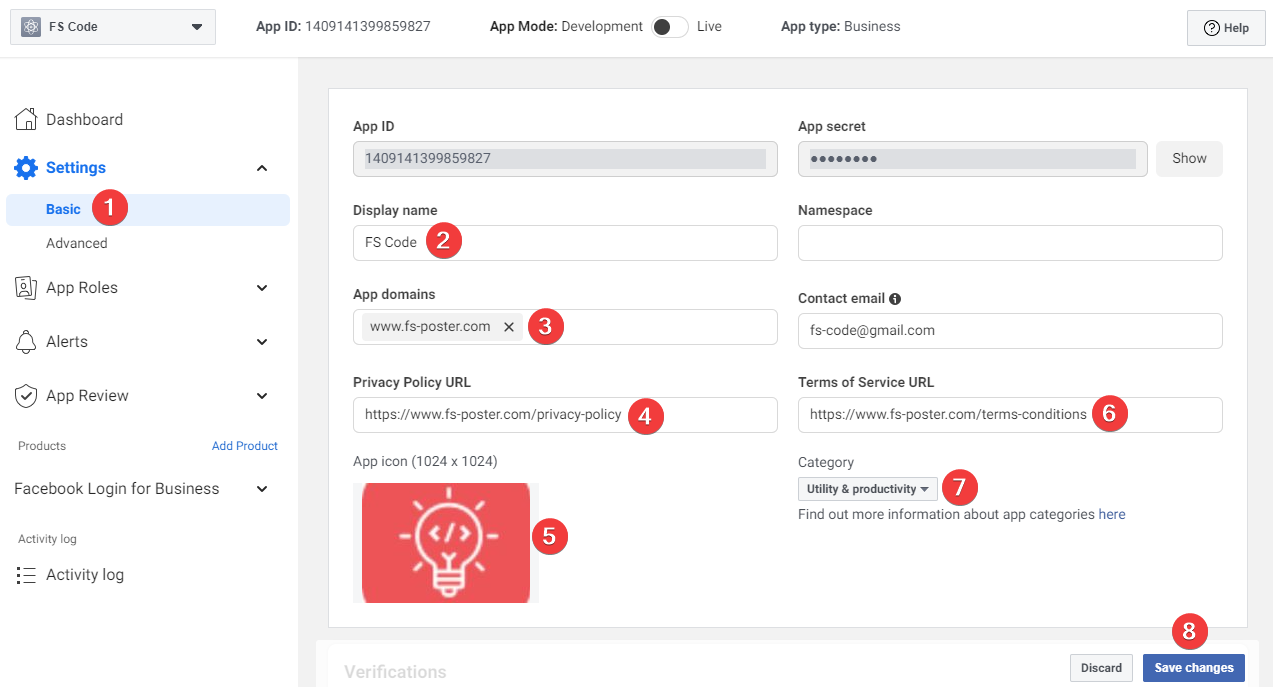The width and height of the screenshot is (1273, 687).
Task: Click the Settings gear icon
Action: coord(26,168)
